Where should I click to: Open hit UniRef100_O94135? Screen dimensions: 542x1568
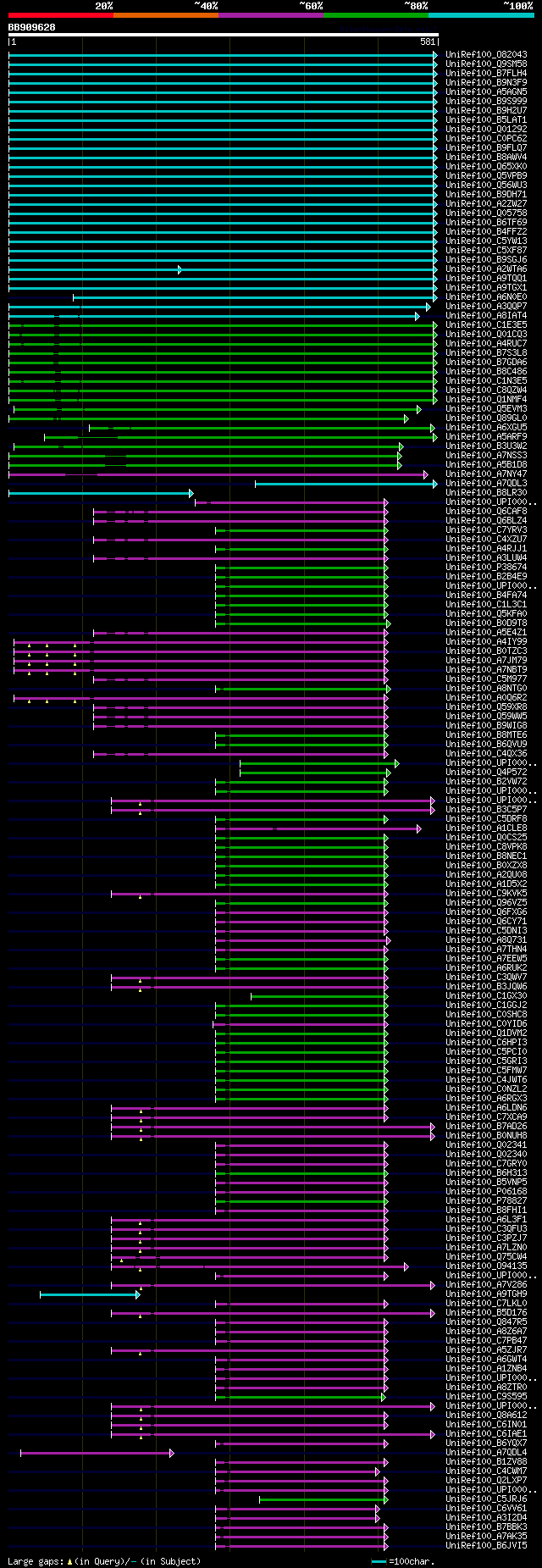pos(486,1266)
